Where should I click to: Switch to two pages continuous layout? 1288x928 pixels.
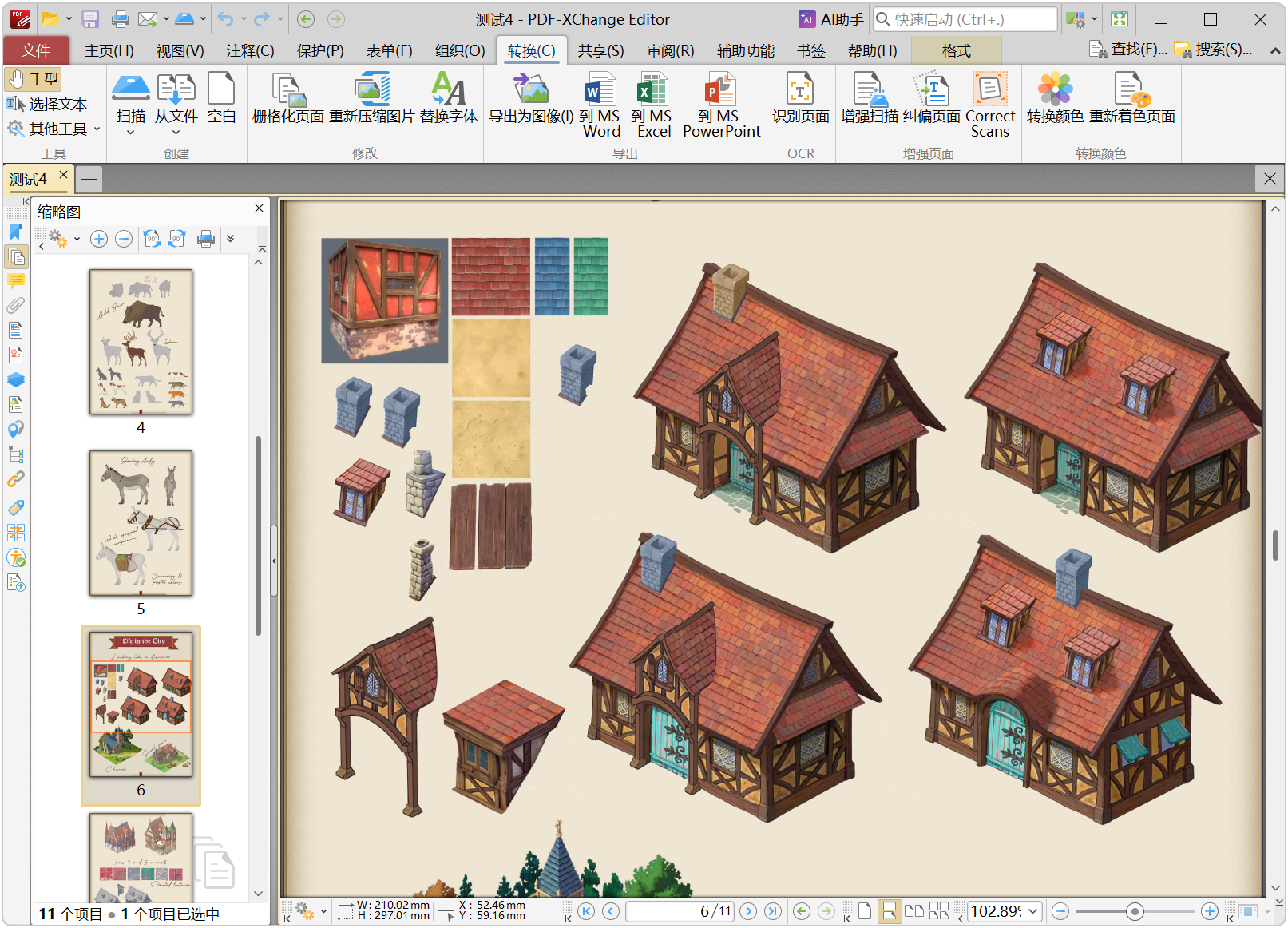click(939, 911)
